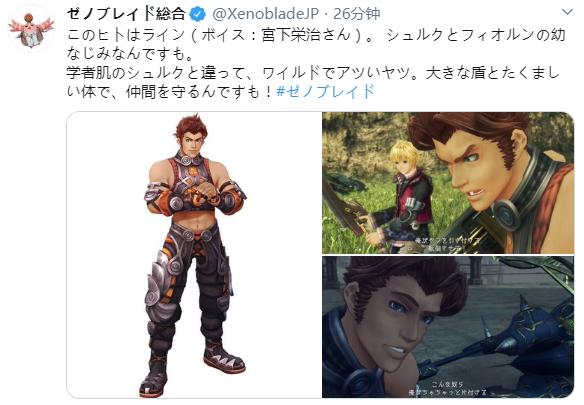This screenshot has width=584, height=405.
Task: Click Reyn's crossed gauntlets in artwork
Action: point(194,197)
